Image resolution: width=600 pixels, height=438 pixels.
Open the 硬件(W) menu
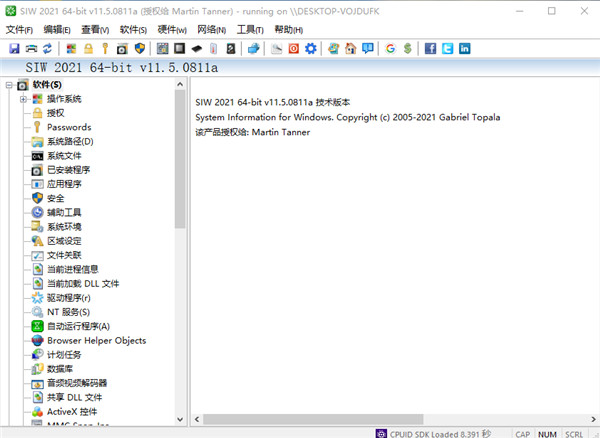170,29
